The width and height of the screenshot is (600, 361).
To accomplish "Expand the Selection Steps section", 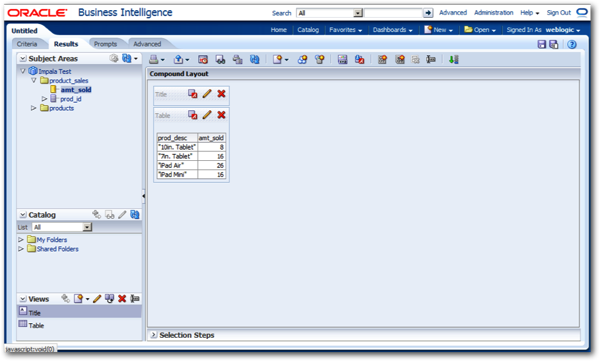I will [154, 335].
